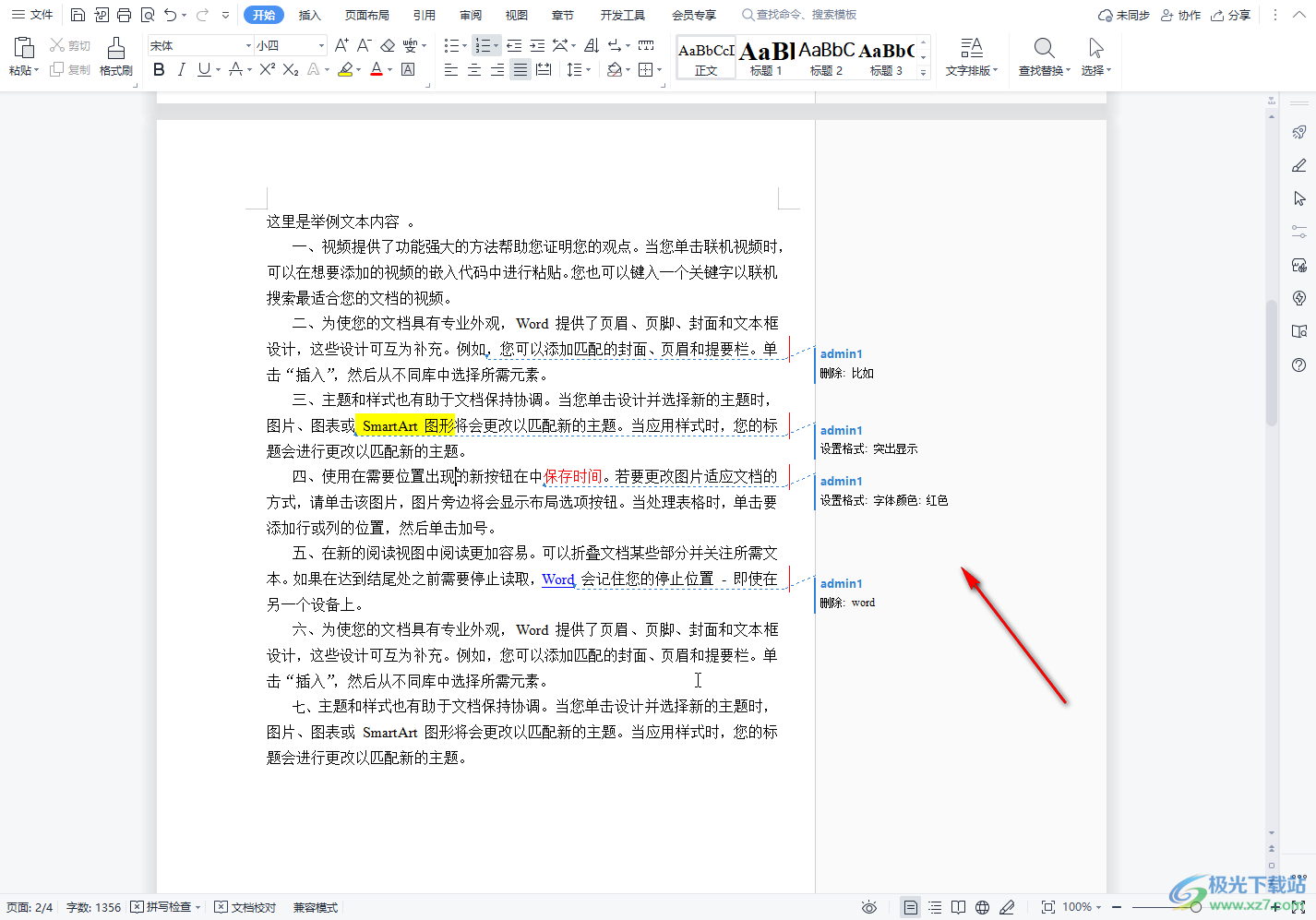The height and width of the screenshot is (920, 1316).
Task: Click the yellow highlight color button
Action: click(345, 69)
